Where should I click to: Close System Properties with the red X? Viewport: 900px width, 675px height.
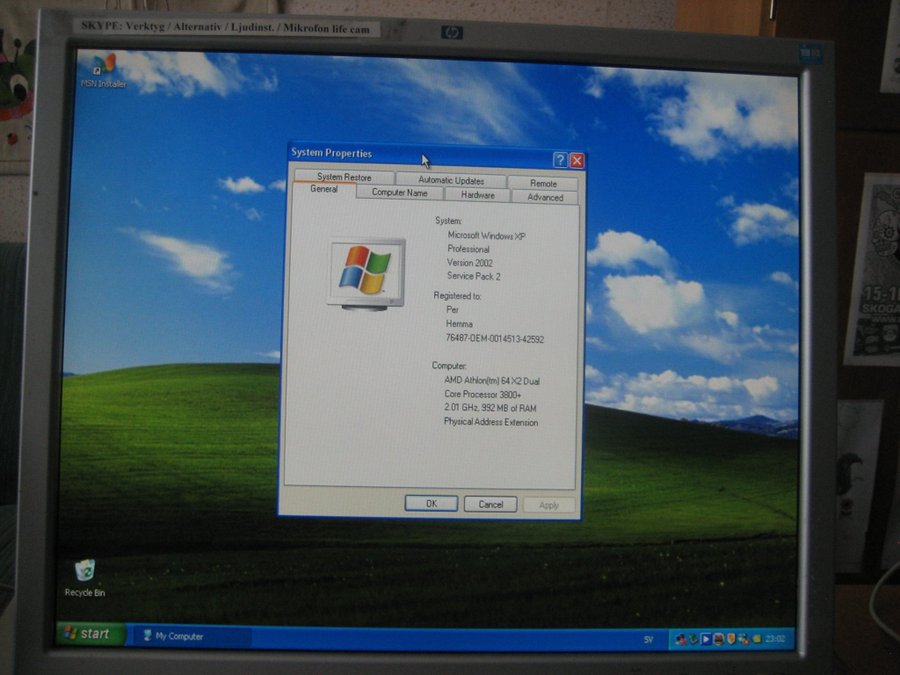(577, 161)
